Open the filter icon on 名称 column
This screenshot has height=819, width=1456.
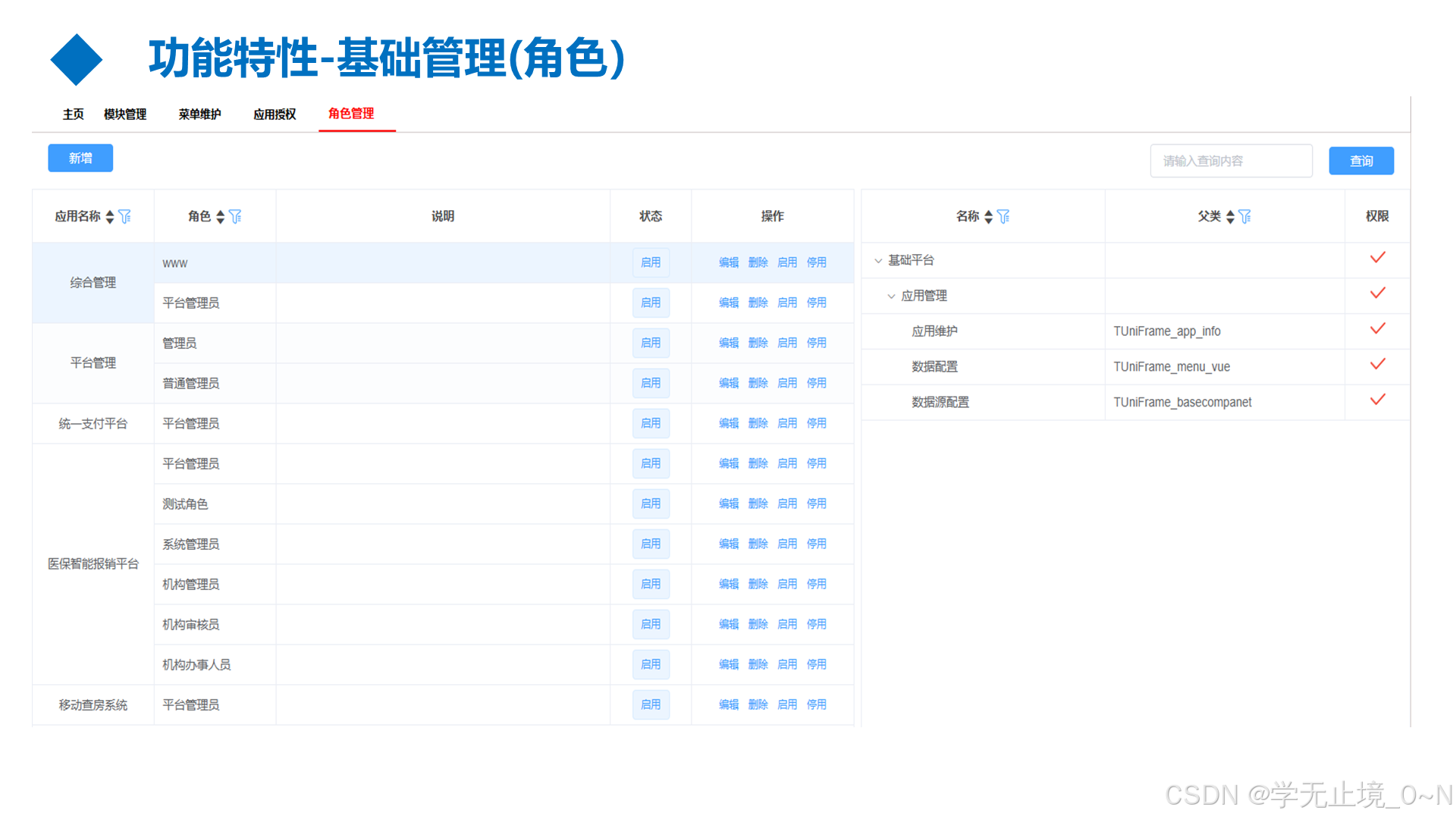click(1004, 216)
